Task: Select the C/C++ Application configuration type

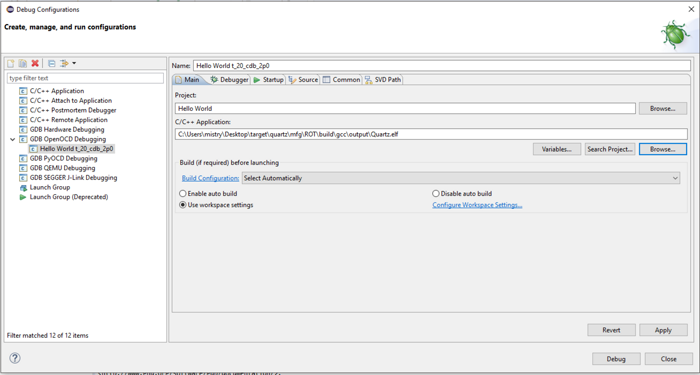Action: pyautogui.click(x=57, y=91)
